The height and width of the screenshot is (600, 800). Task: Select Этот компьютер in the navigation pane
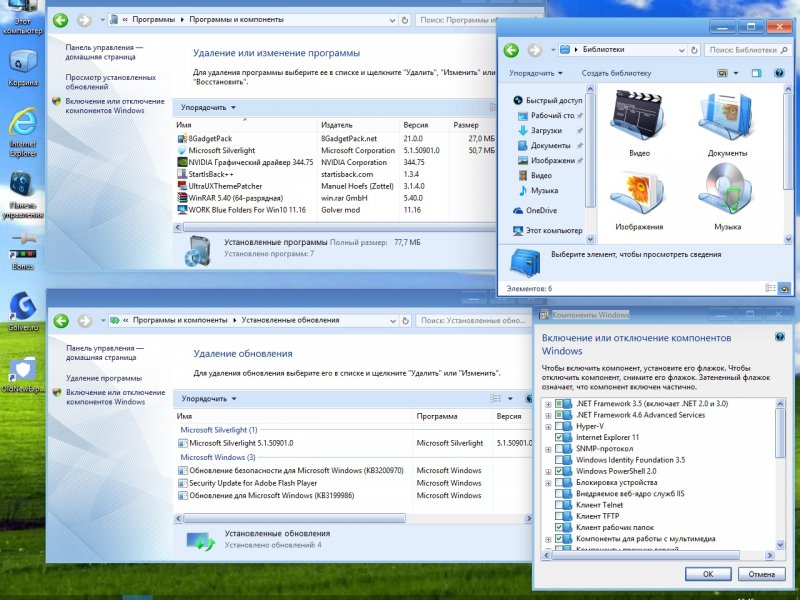point(547,230)
